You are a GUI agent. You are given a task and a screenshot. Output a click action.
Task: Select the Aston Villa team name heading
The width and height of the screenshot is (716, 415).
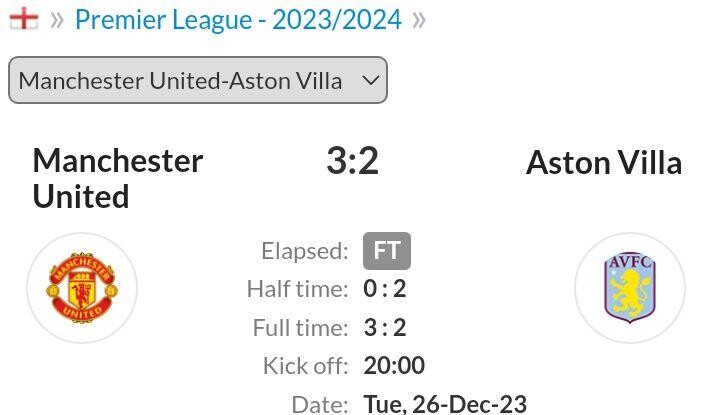604,163
